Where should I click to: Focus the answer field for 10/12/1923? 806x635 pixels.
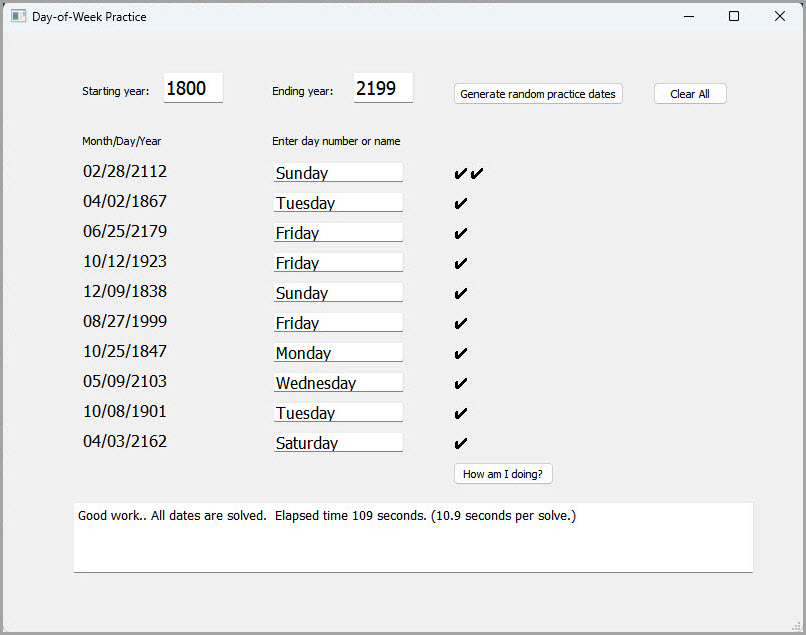(338, 262)
